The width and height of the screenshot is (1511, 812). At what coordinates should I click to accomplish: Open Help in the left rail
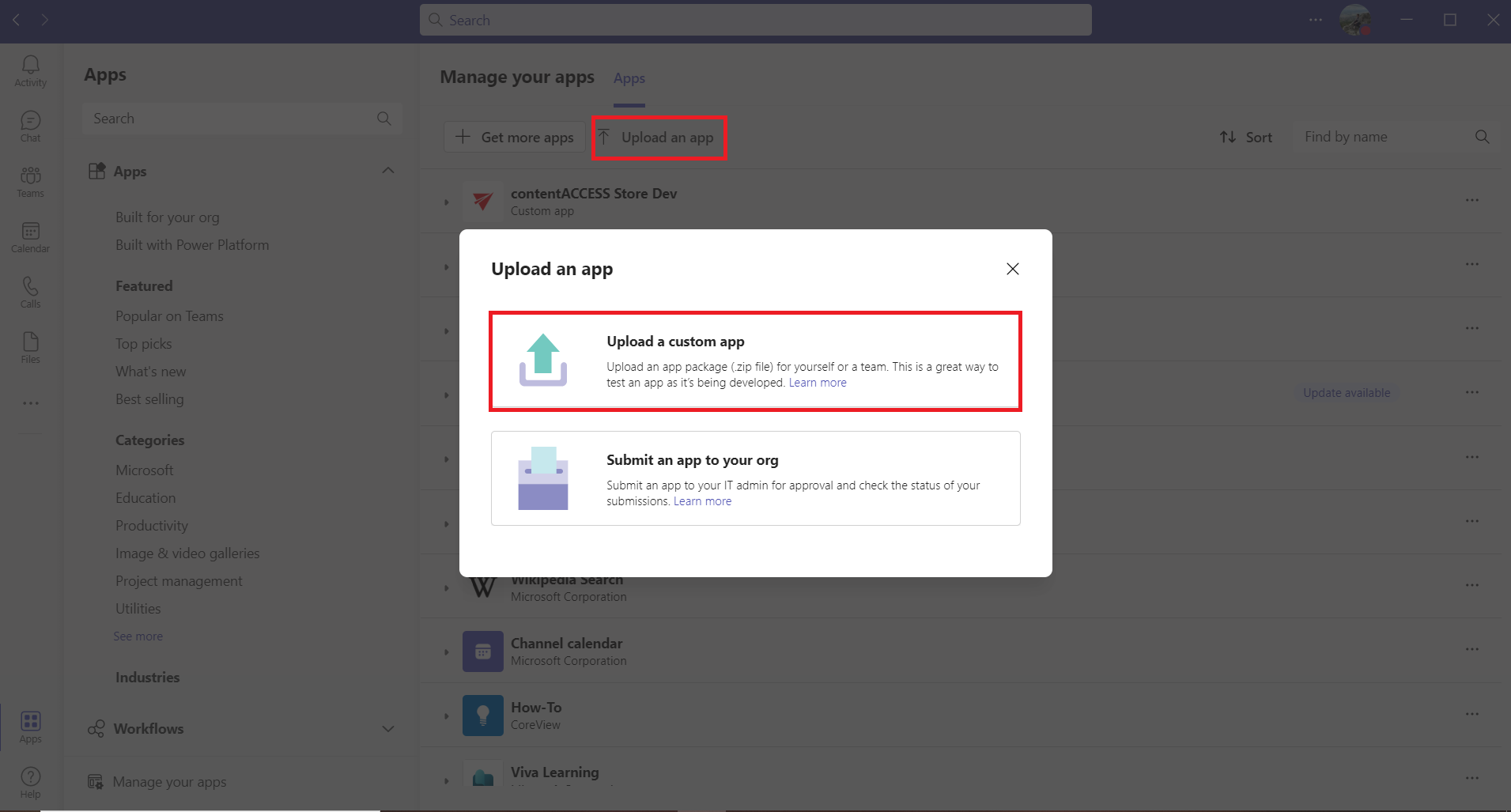pyautogui.click(x=31, y=783)
